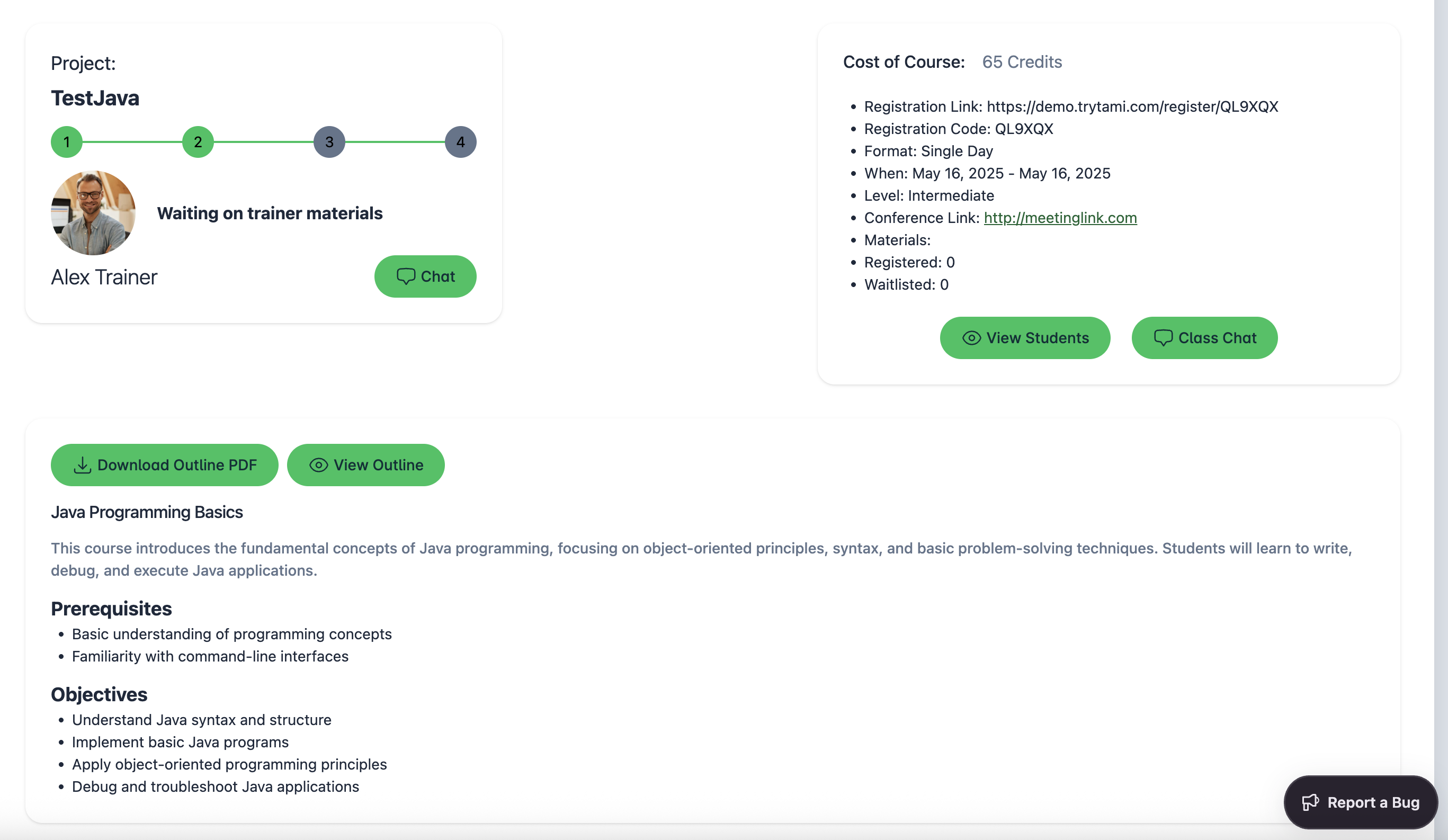Go to step 4 in the progress tracker

point(460,142)
